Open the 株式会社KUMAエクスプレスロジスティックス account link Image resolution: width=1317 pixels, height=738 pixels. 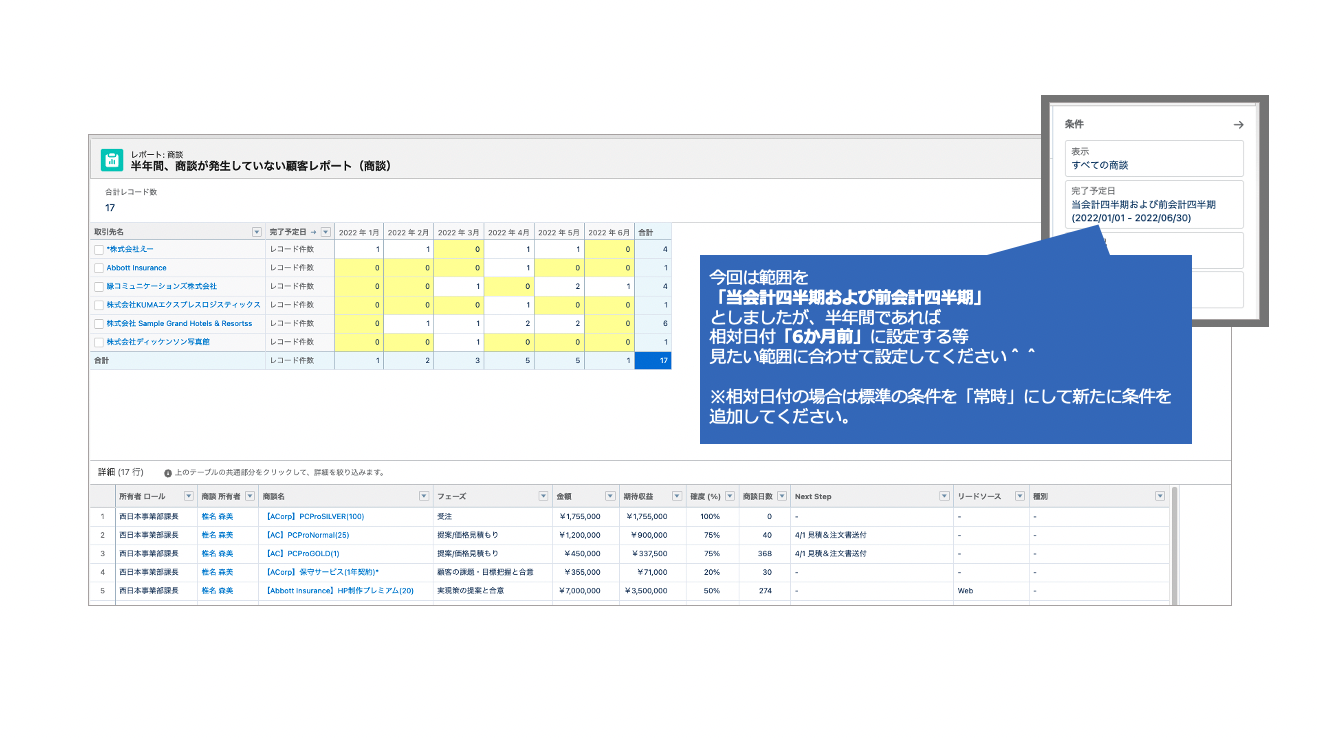[183, 305]
